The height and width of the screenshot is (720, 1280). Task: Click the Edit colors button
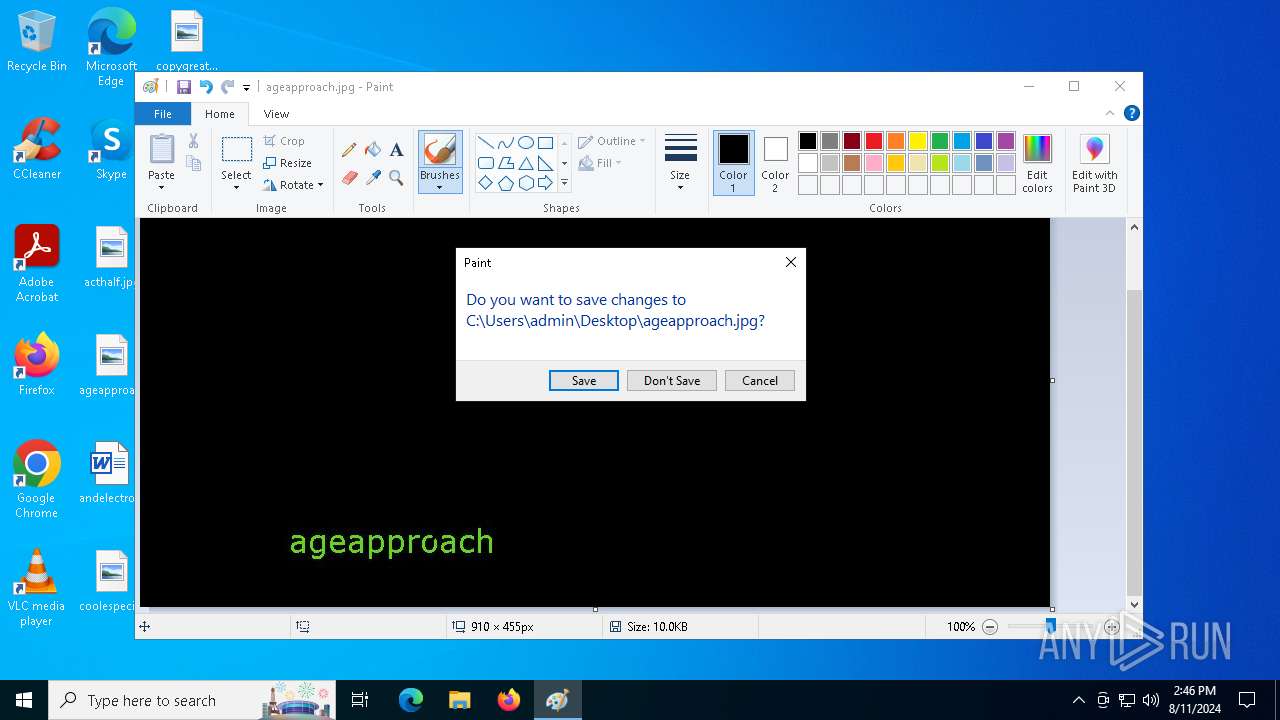(x=1037, y=162)
